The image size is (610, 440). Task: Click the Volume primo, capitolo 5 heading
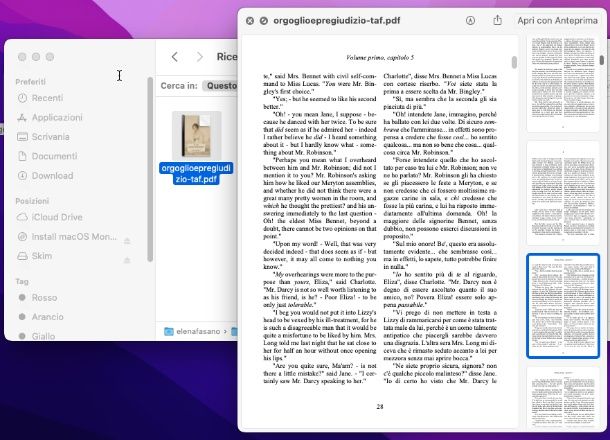click(x=380, y=58)
